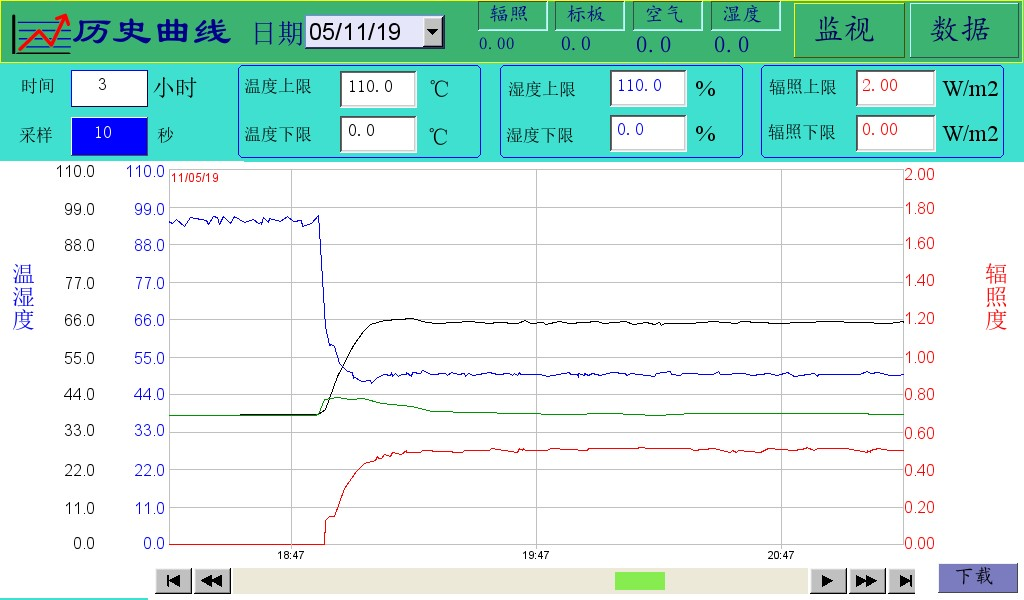Skip to the first record with the leftmost playback icon
1024x600 pixels.
pyautogui.click(x=172, y=579)
